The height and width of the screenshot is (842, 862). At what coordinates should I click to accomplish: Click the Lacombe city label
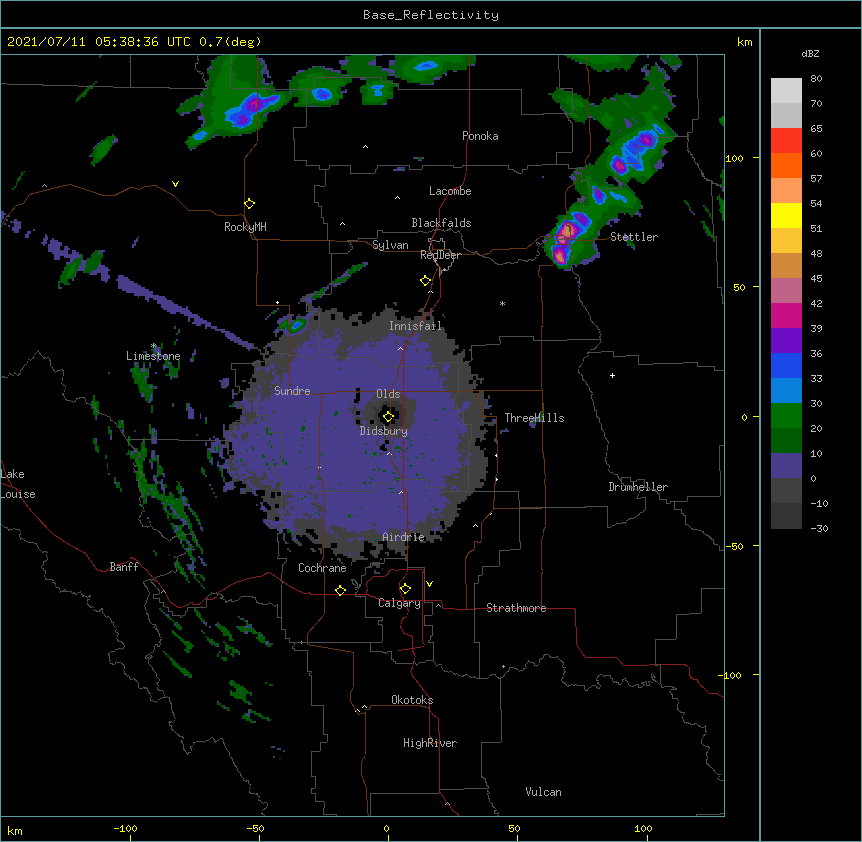(450, 191)
